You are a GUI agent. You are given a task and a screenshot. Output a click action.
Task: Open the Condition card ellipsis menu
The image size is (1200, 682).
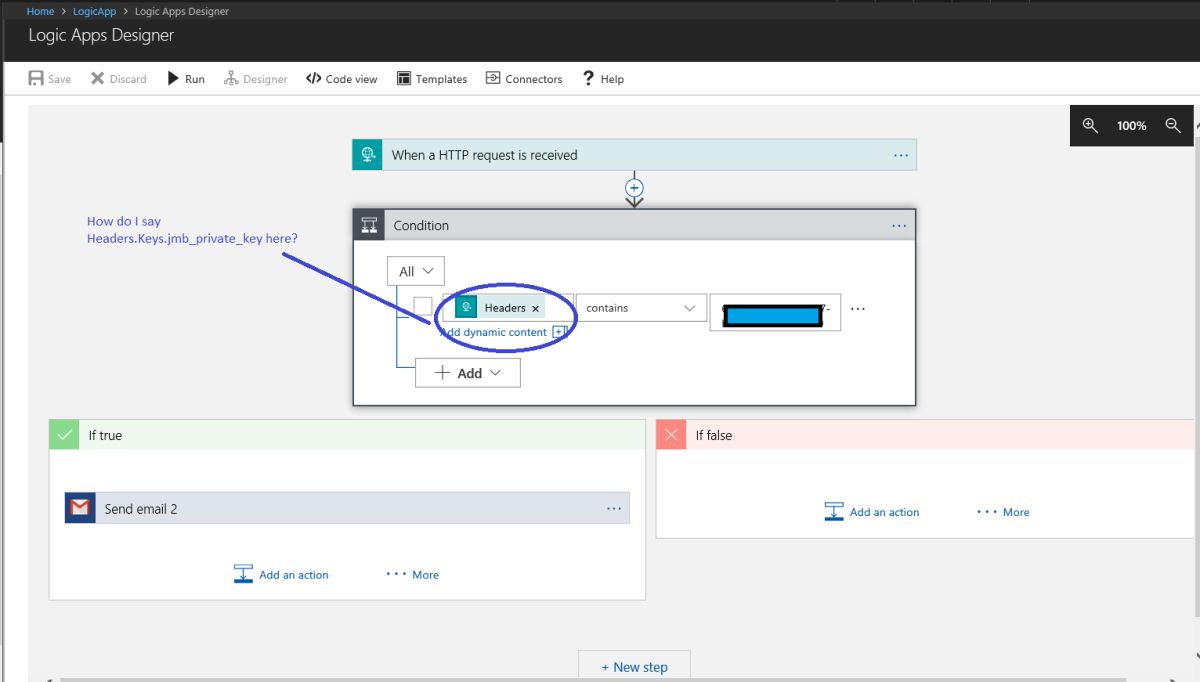[899, 226]
